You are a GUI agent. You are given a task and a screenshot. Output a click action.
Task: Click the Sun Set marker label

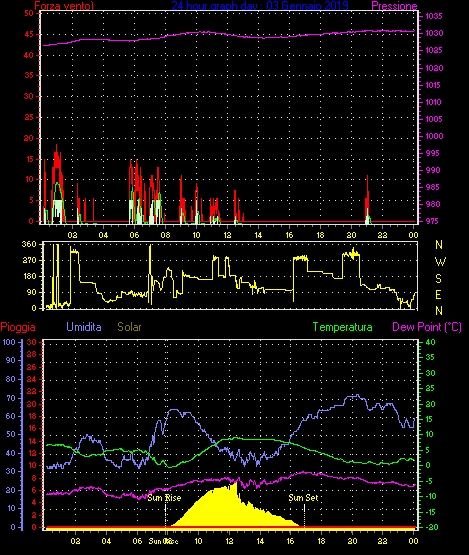[x=303, y=498]
